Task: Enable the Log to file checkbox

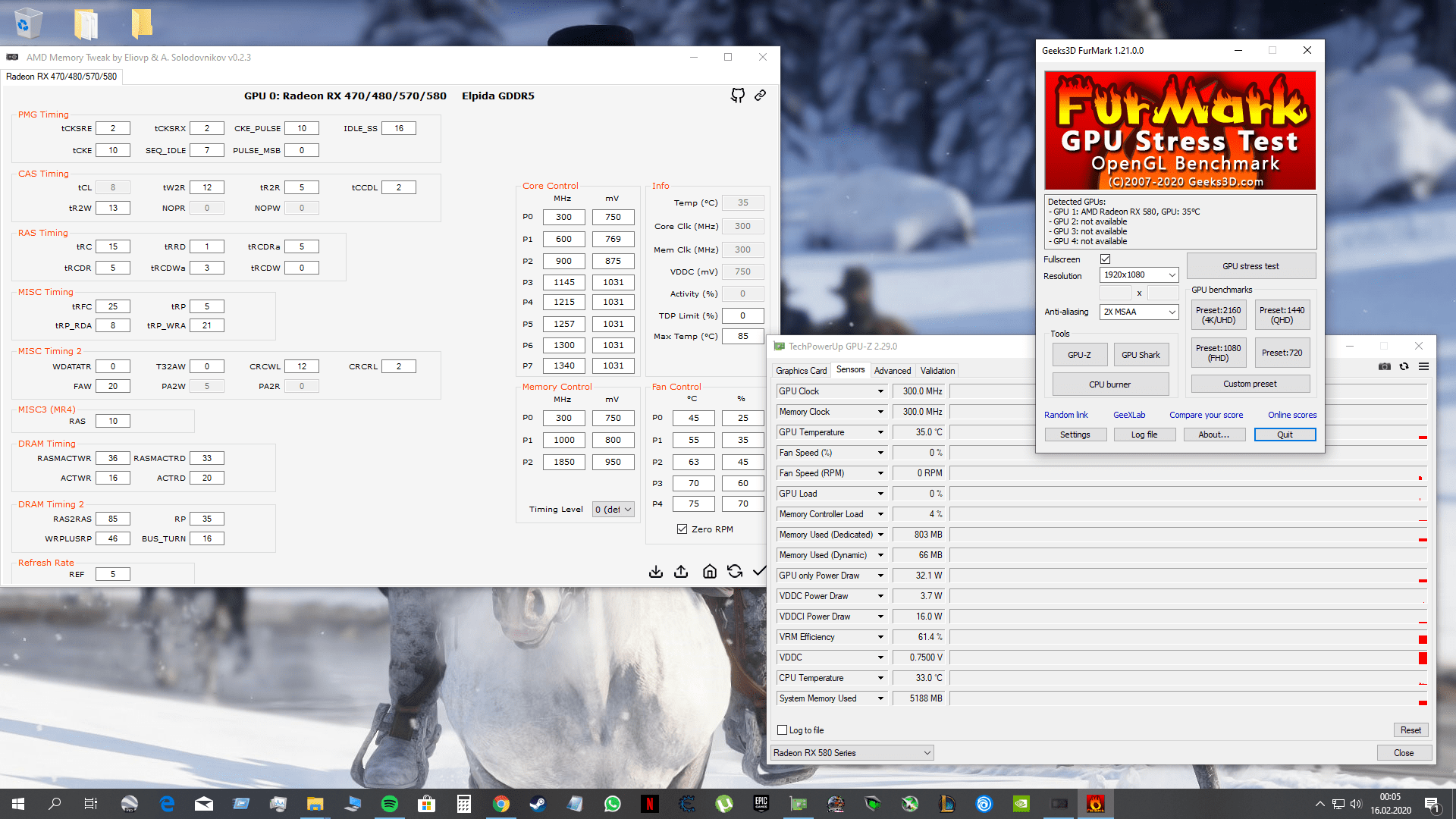Action: click(782, 730)
